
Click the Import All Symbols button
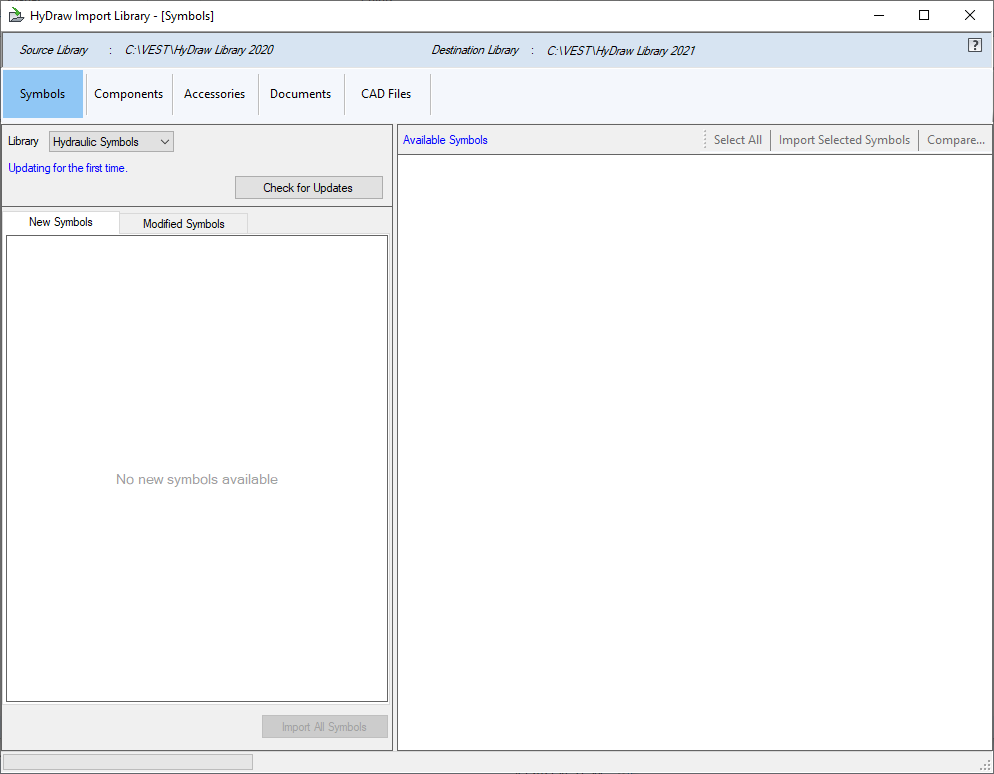(325, 727)
